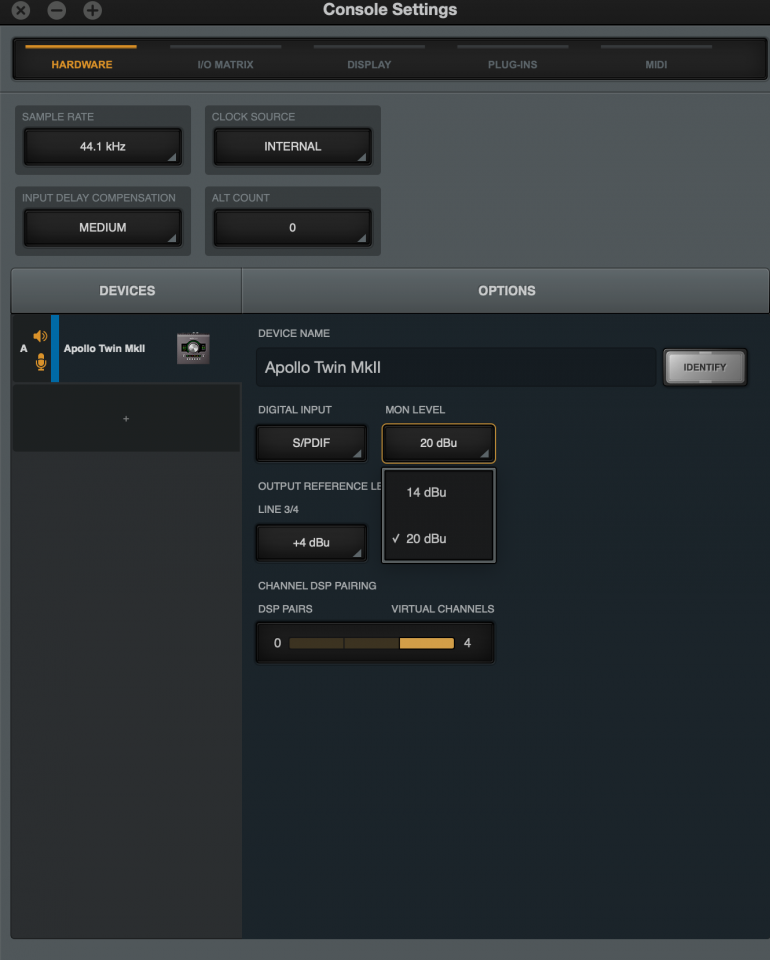The image size is (770, 960).
Task: Click the VIRTUAL CHANNELS label
Action: pos(443,609)
